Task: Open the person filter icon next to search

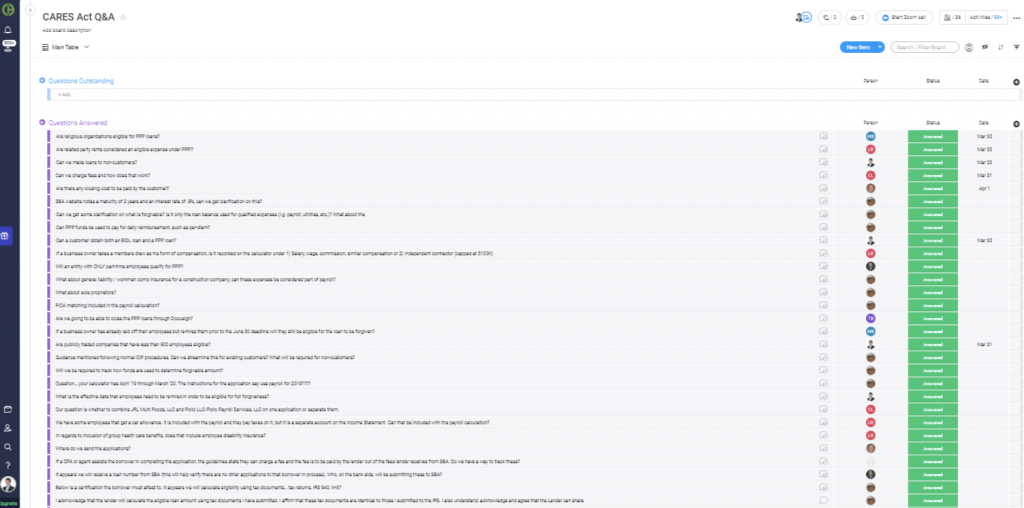Action: tap(969, 47)
